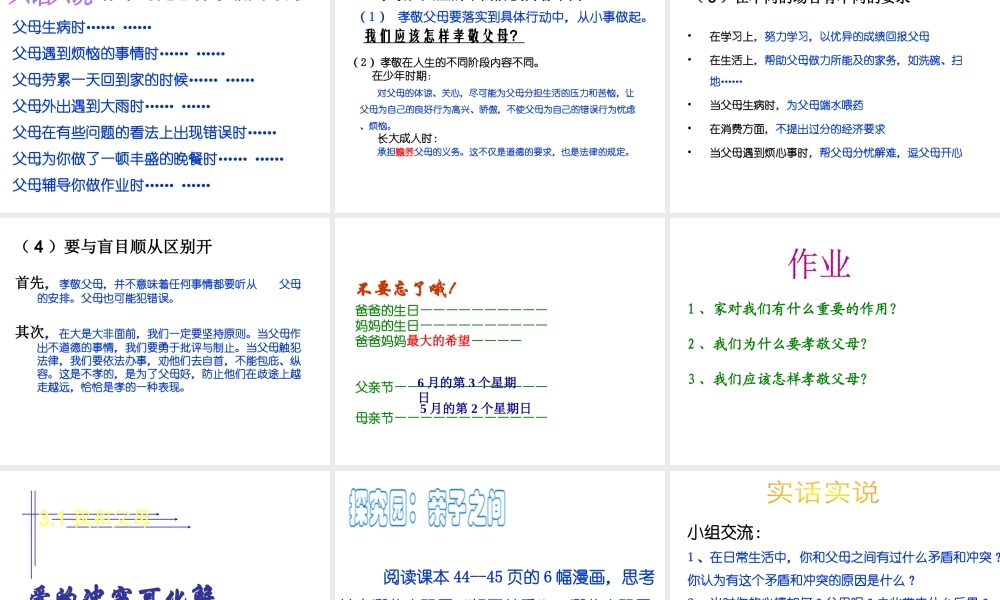Click the faint yellow title 3.1 我和父母
Image resolution: width=1000 pixels, height=600 pixels.
pyautogui.click(x=94, y=518)
